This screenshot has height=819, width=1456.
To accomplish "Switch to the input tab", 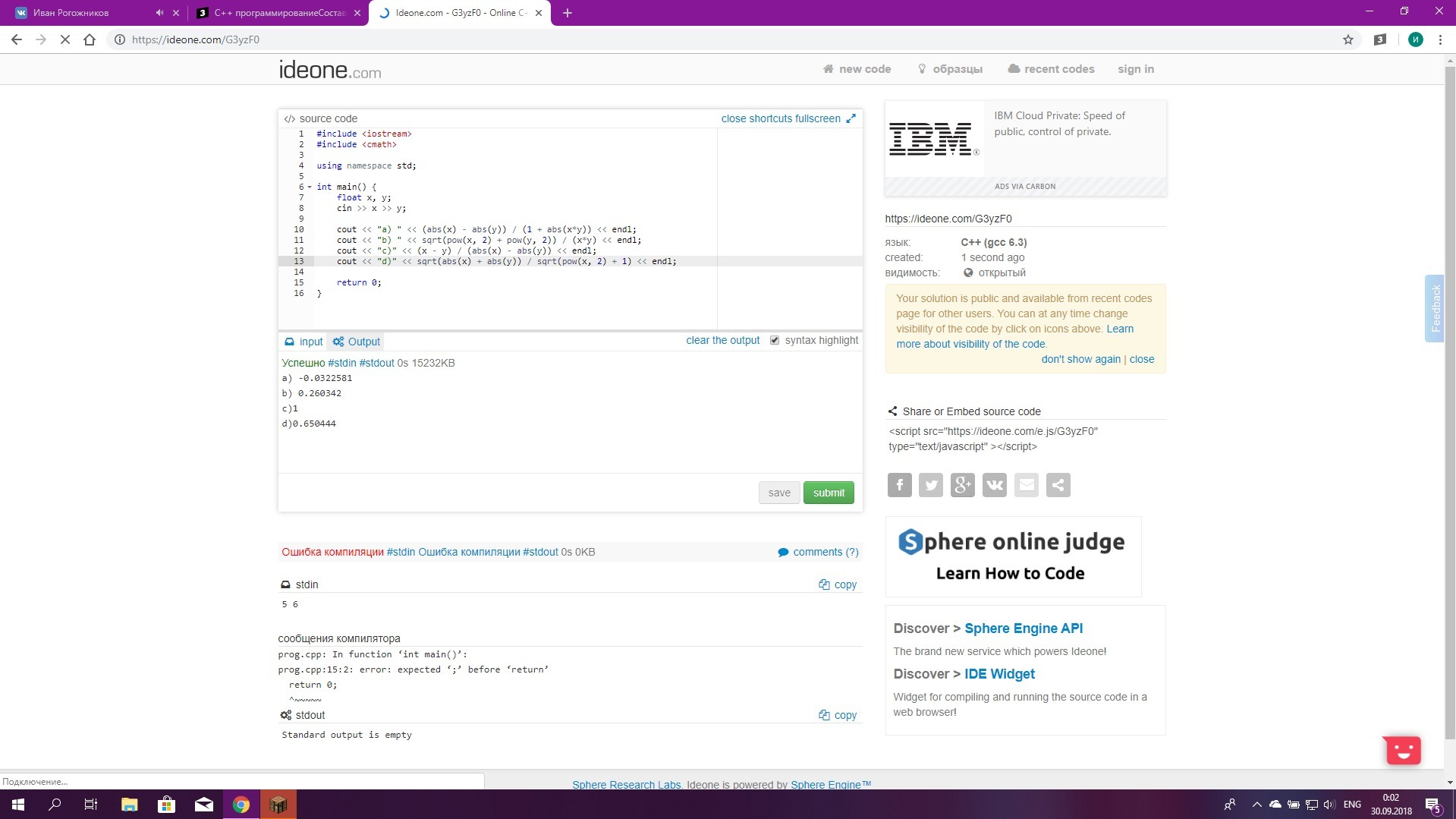I will pos(303,342).
